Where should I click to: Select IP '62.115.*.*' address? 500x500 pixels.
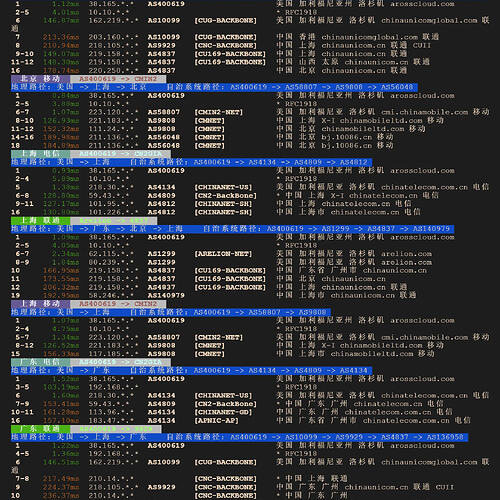(x=111, y=254)
